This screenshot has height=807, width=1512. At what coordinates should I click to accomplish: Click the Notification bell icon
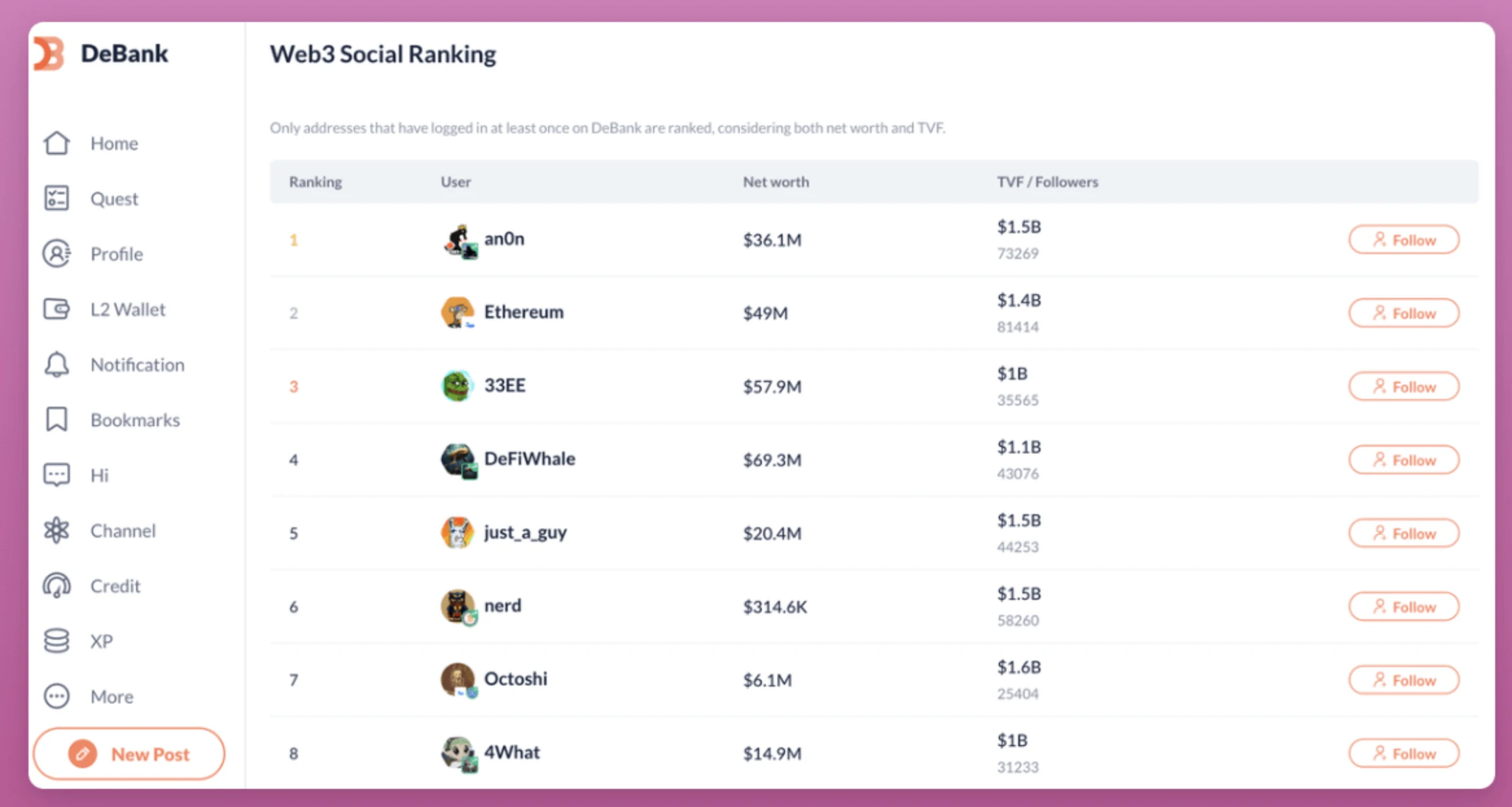click(x=56, y=365)
